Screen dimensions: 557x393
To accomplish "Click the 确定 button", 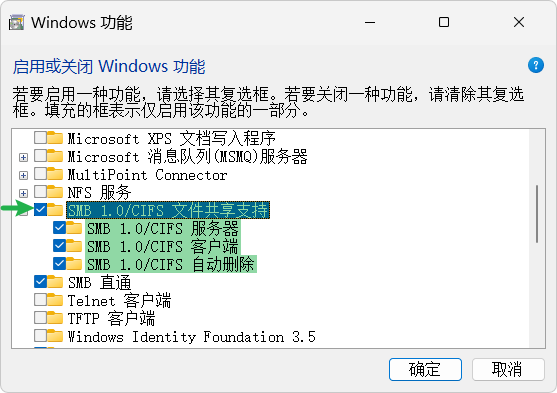I will point(425,370).
